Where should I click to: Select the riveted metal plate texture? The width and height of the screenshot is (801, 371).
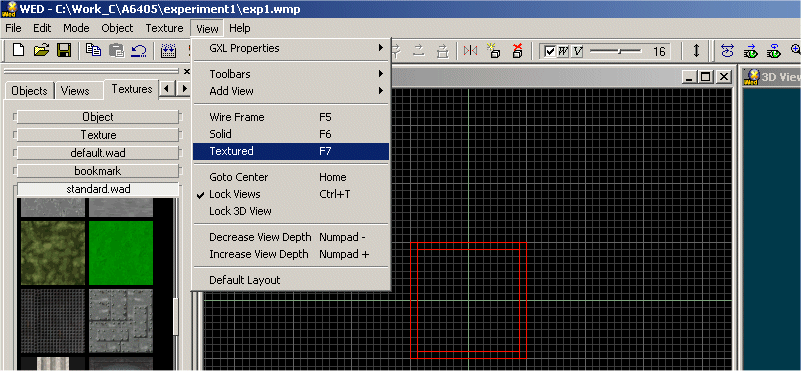coord(121,321)
